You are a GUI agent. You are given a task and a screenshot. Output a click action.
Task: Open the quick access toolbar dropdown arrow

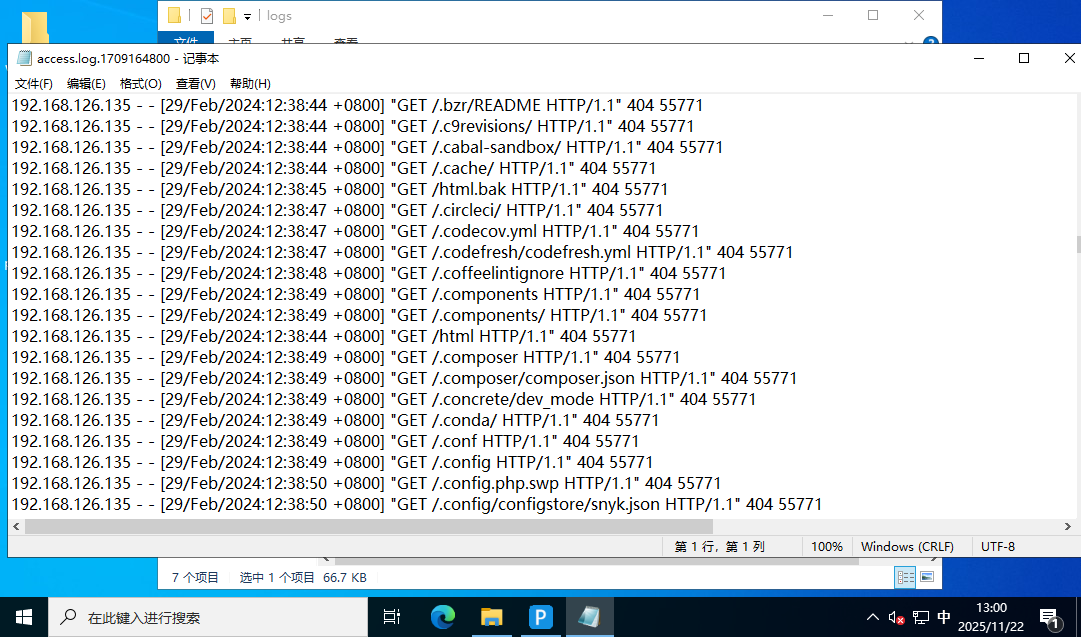(247, 17)
